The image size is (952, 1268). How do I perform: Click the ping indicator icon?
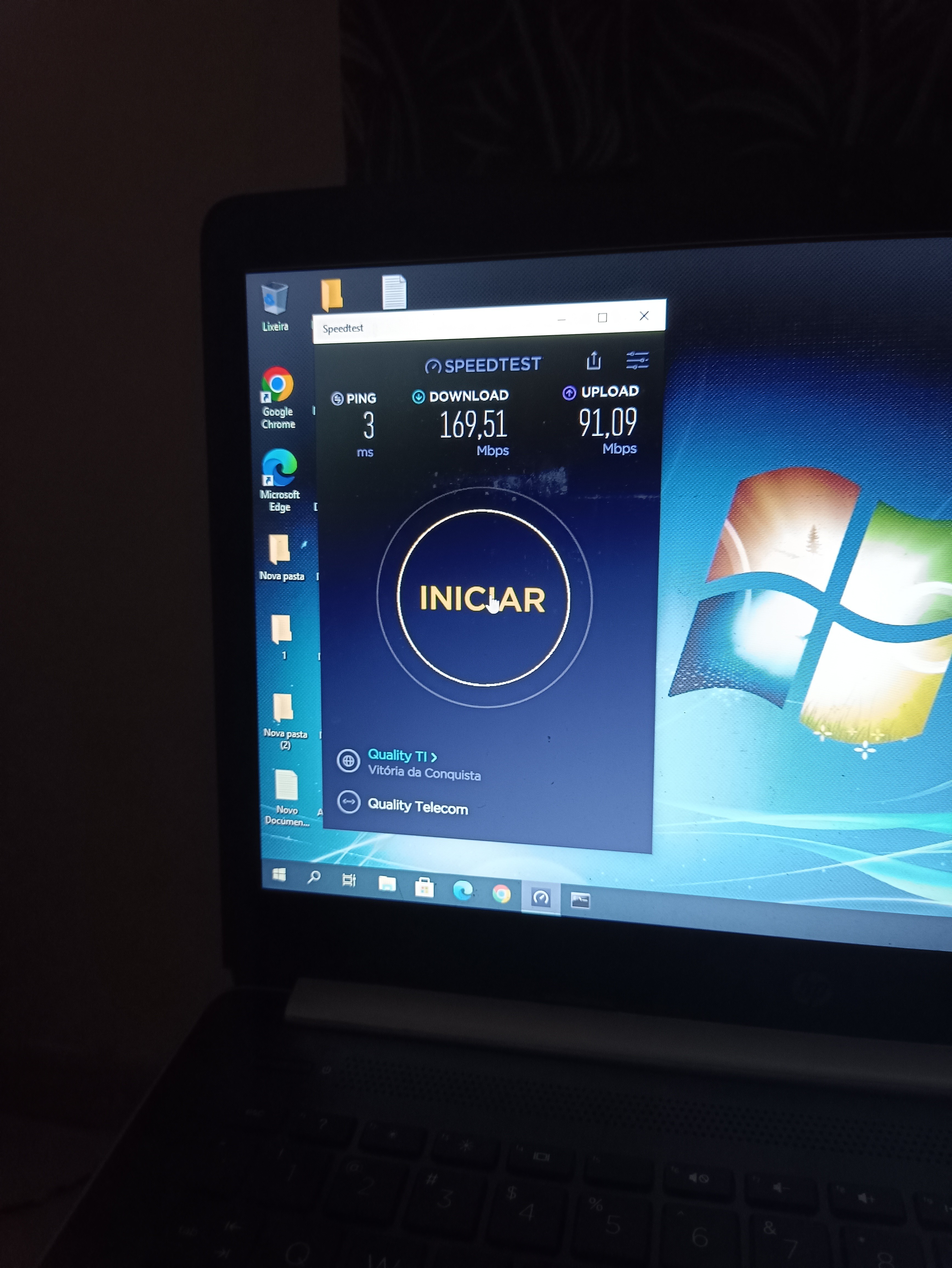[x=338, y=399]
